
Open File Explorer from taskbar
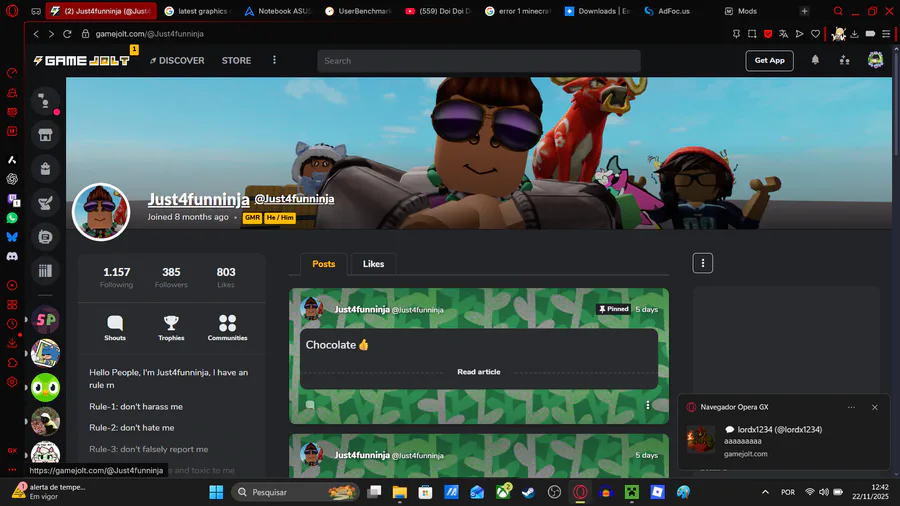click(x=399, y=492)
